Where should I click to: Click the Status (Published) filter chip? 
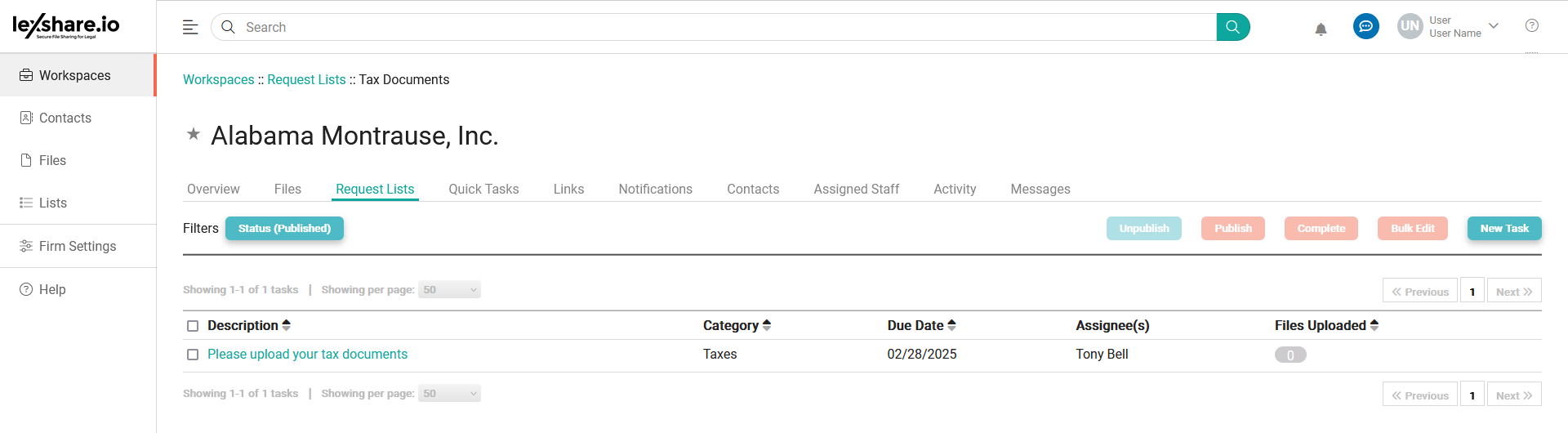point(284,229)
